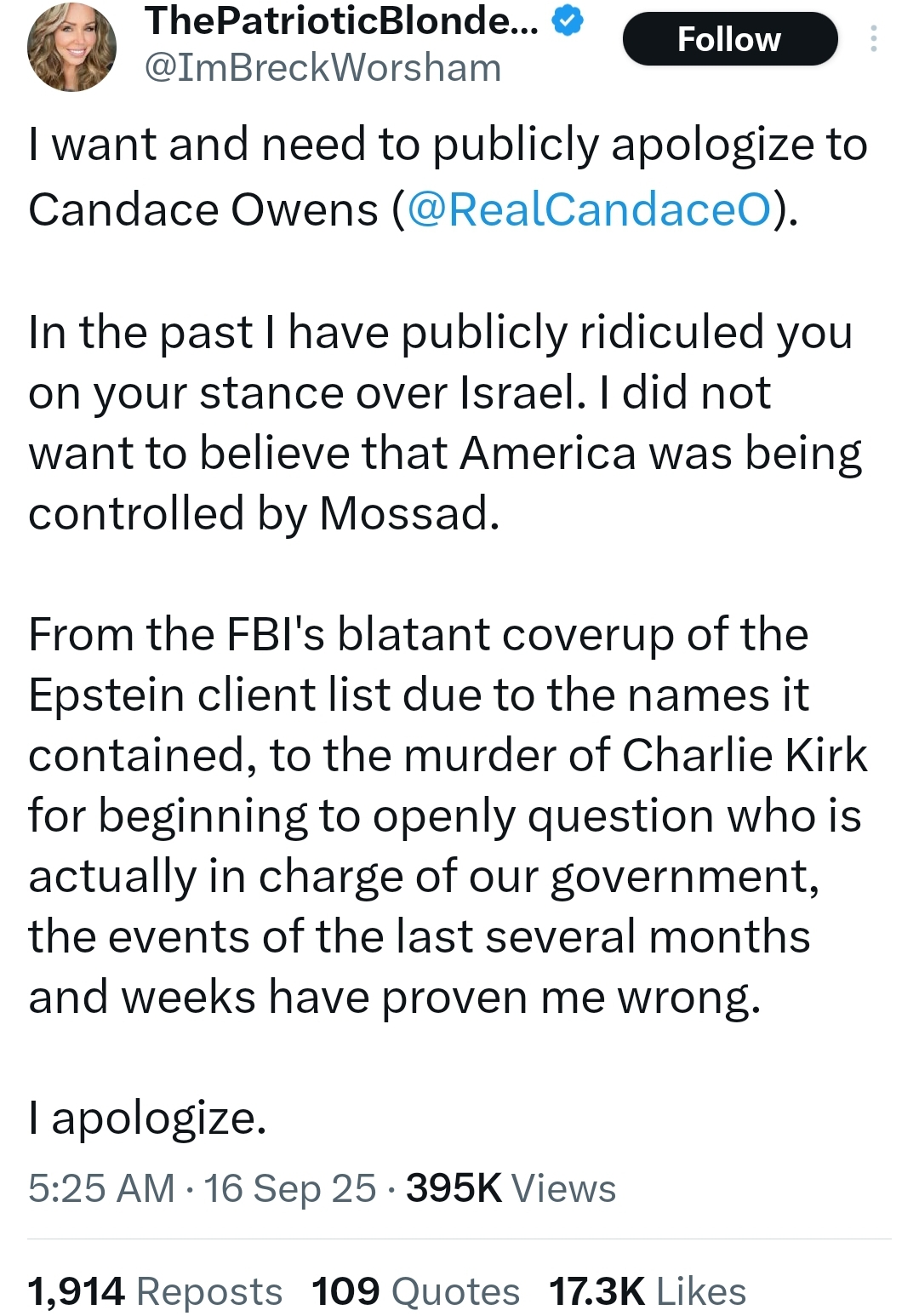Open ThePatrioticBlonde display name profile
The width and height of the screenshot is (919, 1316).
tap(341, 21)
